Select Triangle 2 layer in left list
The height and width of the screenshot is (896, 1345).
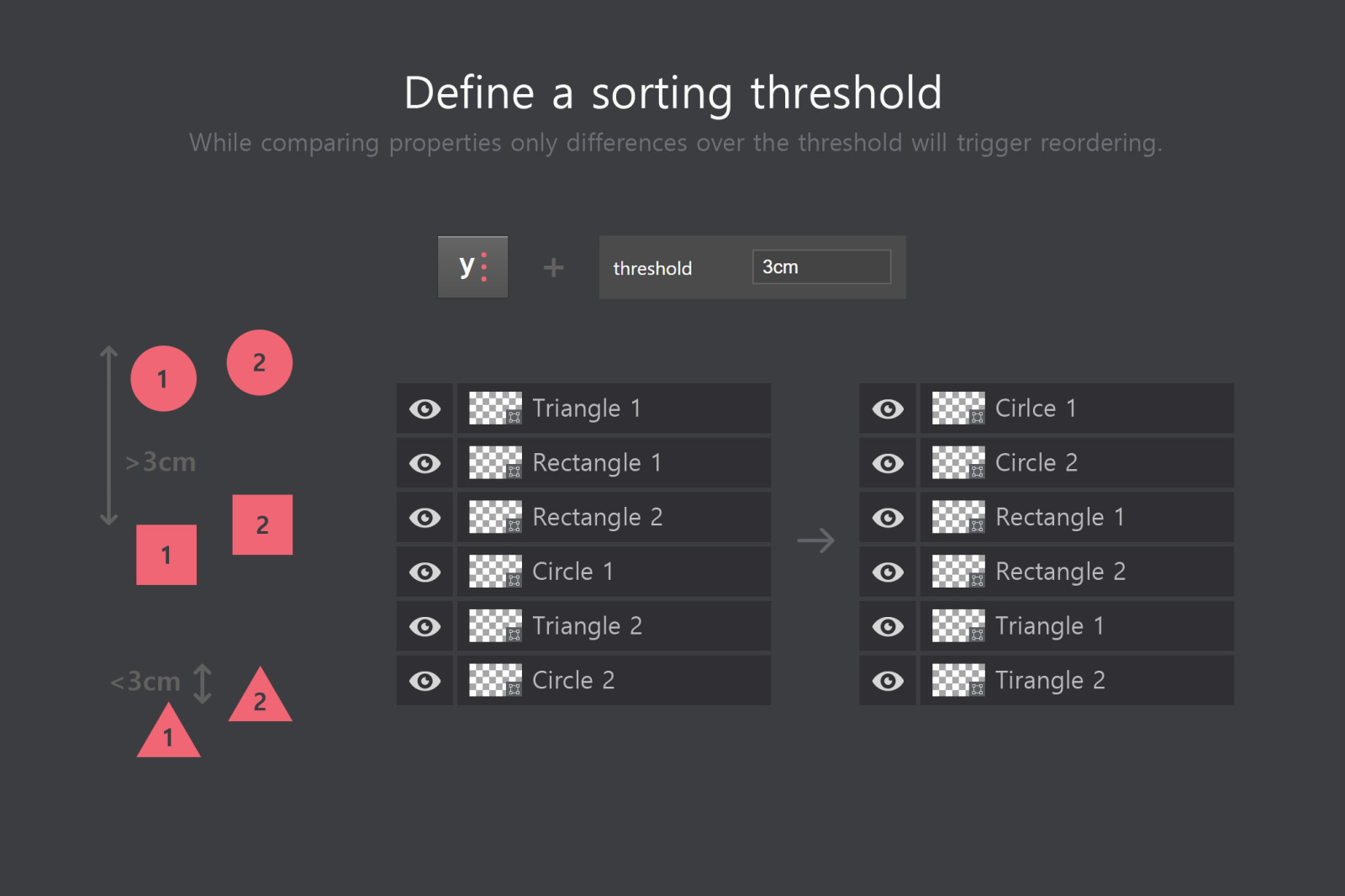point(614,626)
